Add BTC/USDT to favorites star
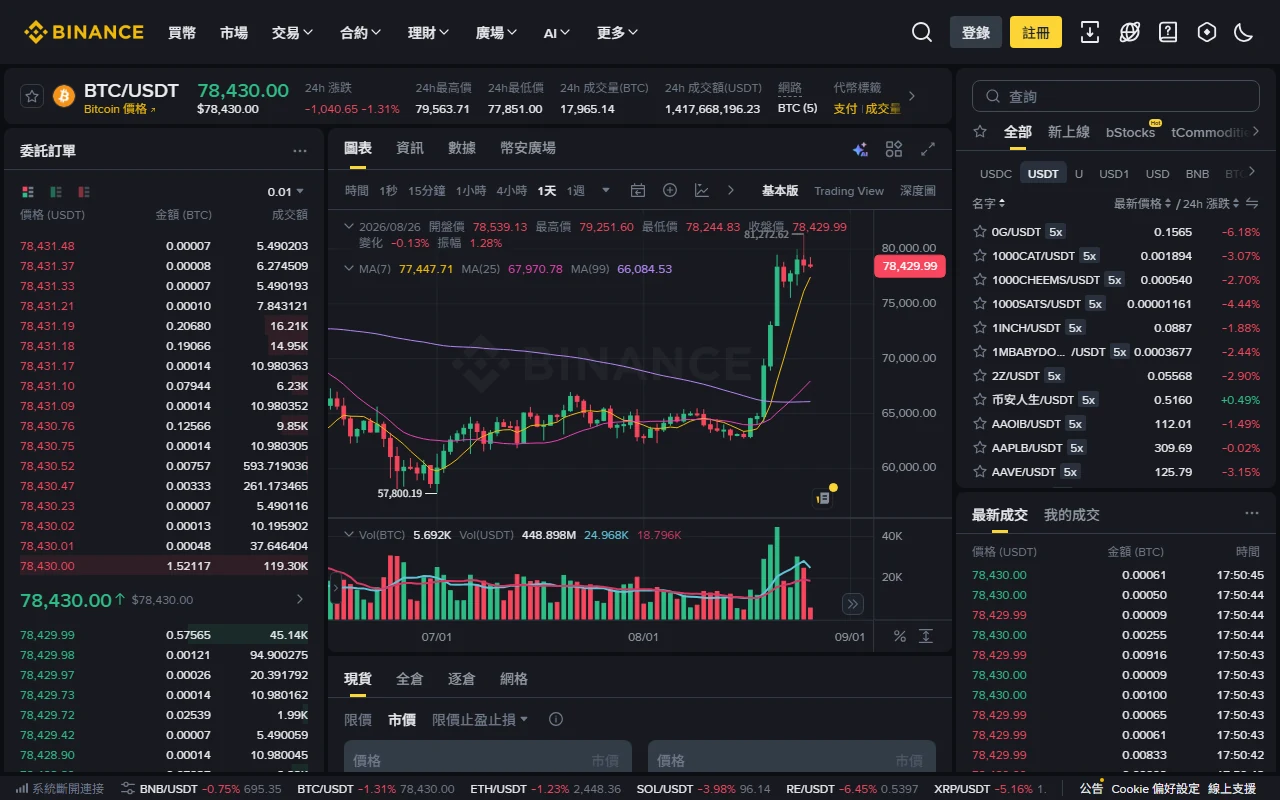The image size is (1280, 800). click(32, 96)
